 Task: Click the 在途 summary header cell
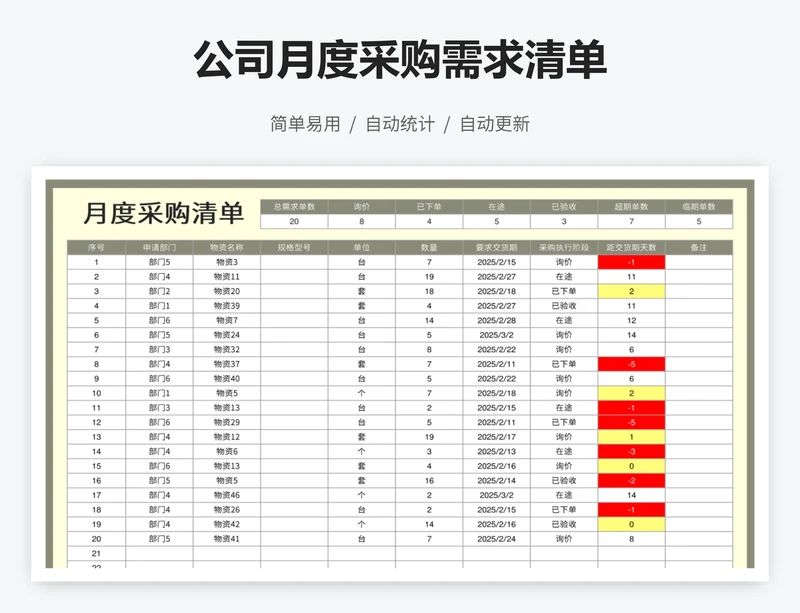pyautogui.click(x=496, y=207)
